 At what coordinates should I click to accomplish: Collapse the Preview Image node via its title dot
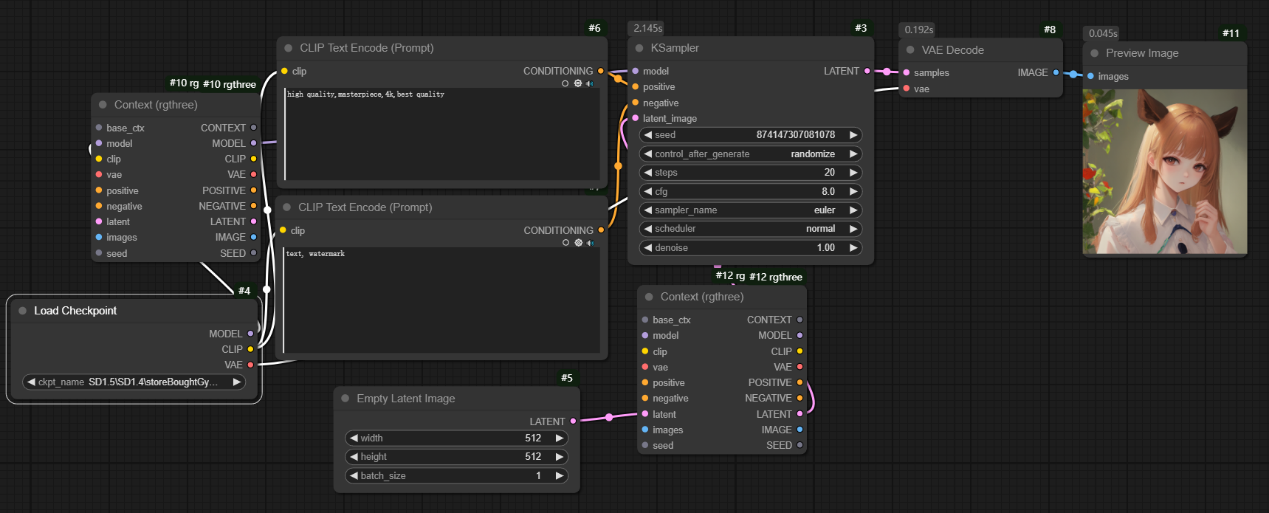[1095, 53]
